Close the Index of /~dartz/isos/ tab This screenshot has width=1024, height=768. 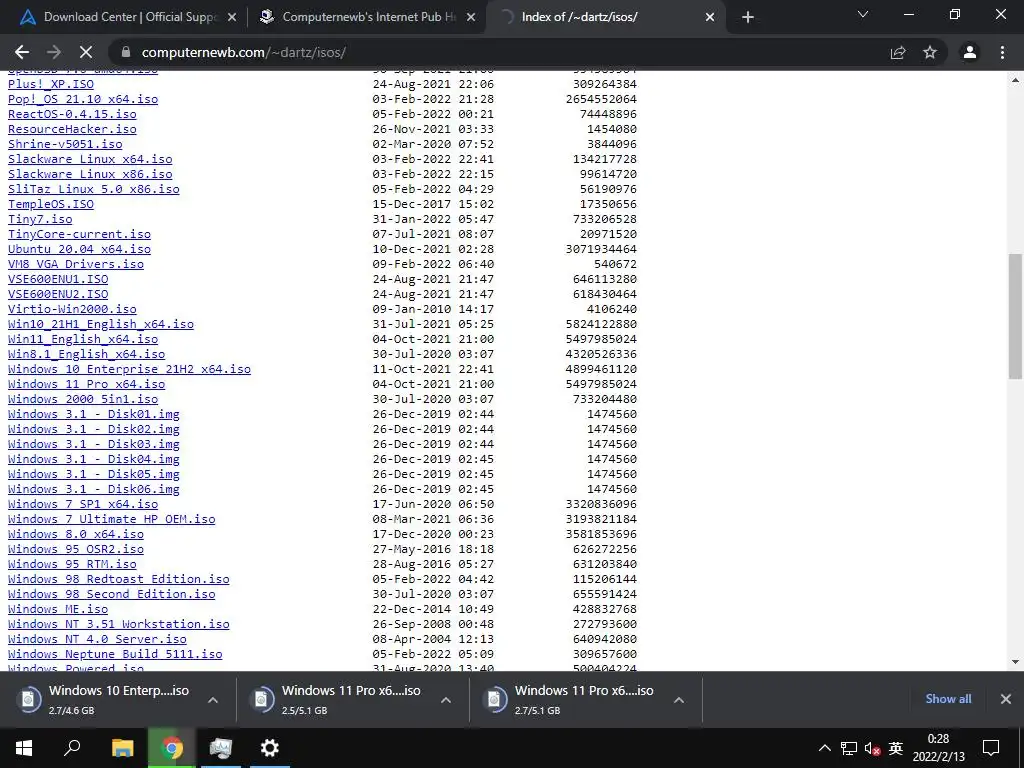[710, 18]
